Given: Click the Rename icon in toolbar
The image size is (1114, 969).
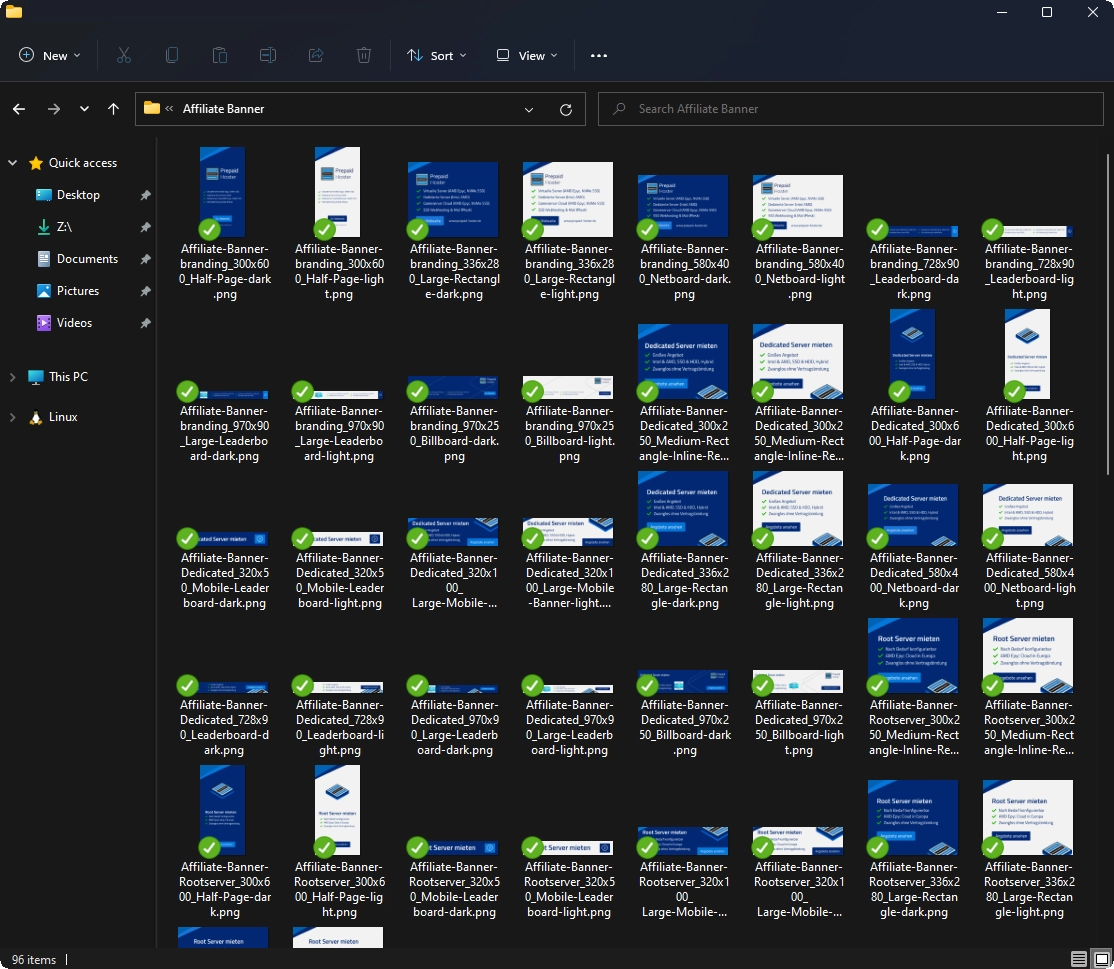Looking at the screenshot, I should click(268, 56).
